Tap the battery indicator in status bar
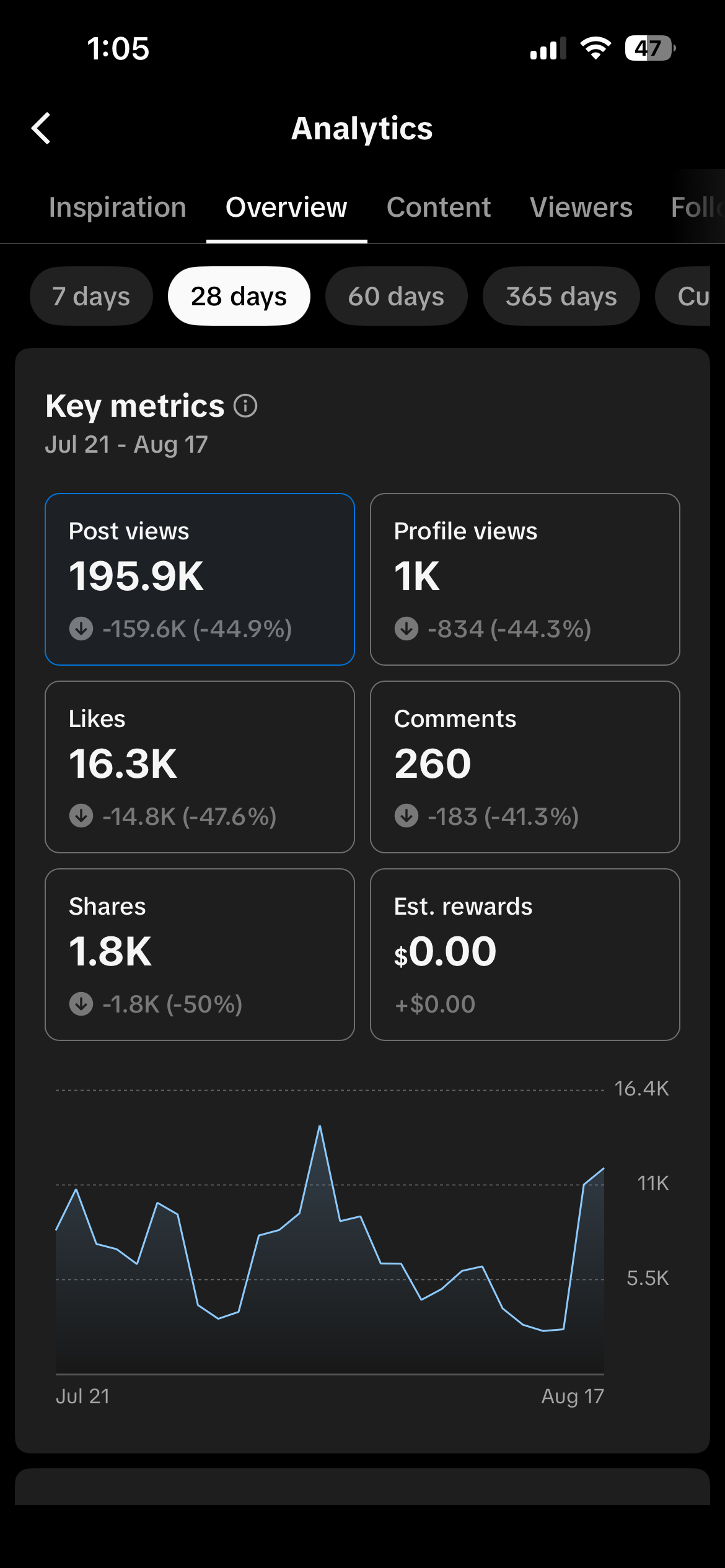The height and width of the screenshot is (1568, 725). point(650,48)
